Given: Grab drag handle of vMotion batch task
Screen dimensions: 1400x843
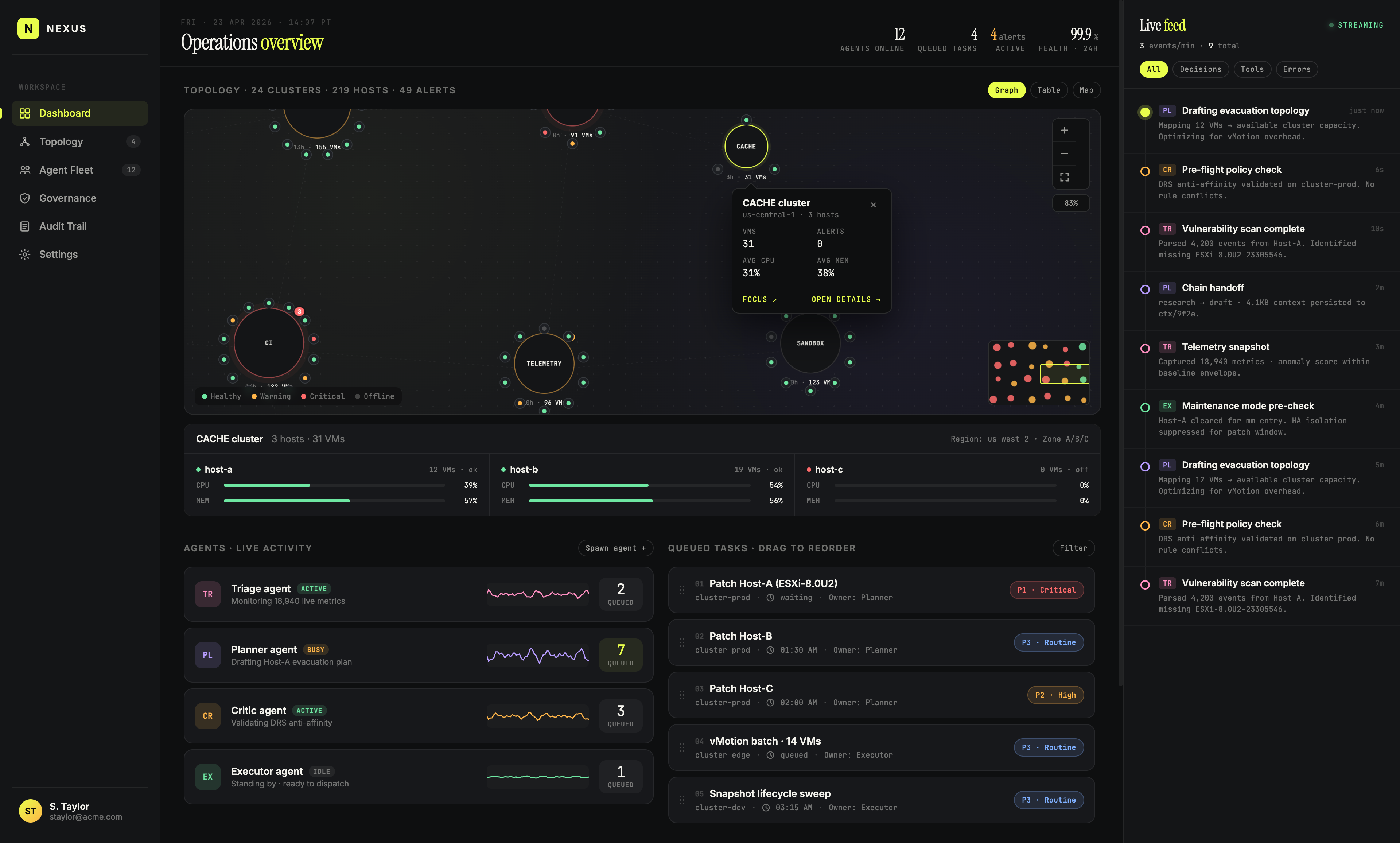Looking at the screenshot, I should click(x=681, y=747).
